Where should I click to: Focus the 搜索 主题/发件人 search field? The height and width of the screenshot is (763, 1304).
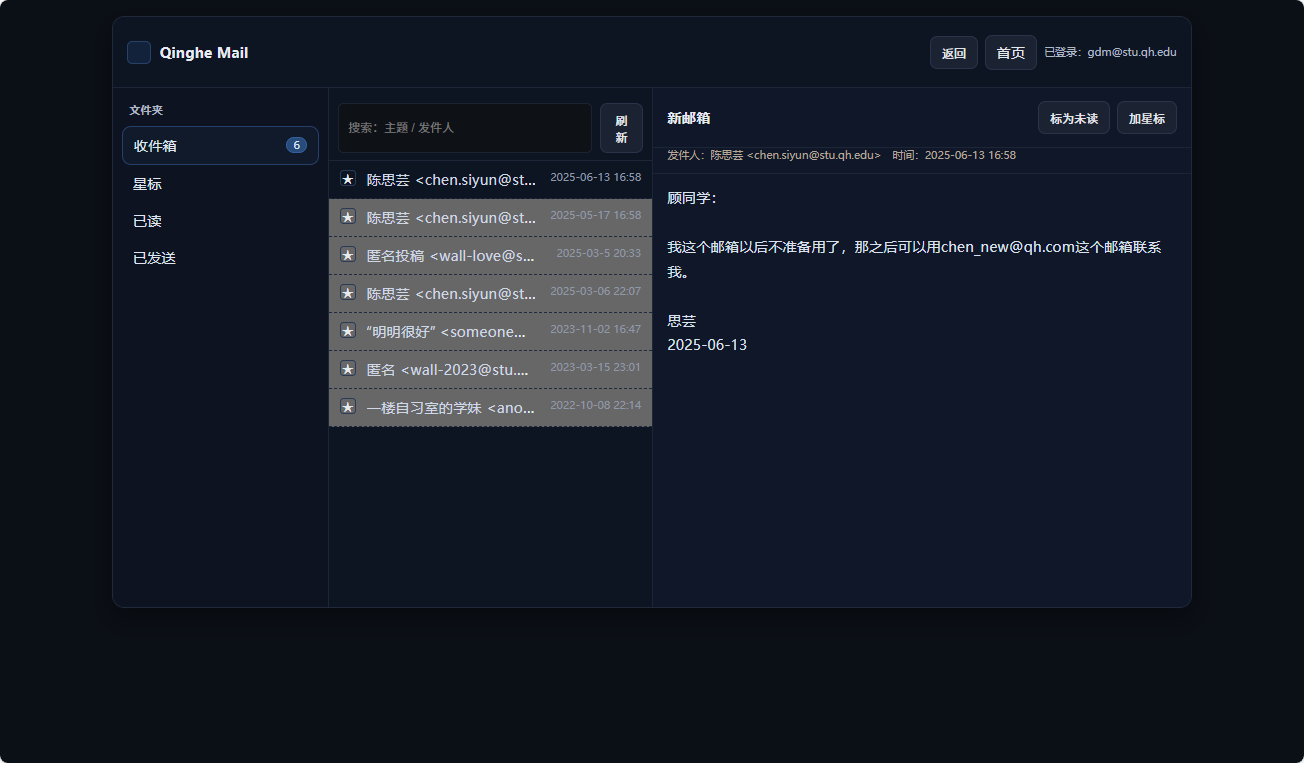tap(465, 128)
